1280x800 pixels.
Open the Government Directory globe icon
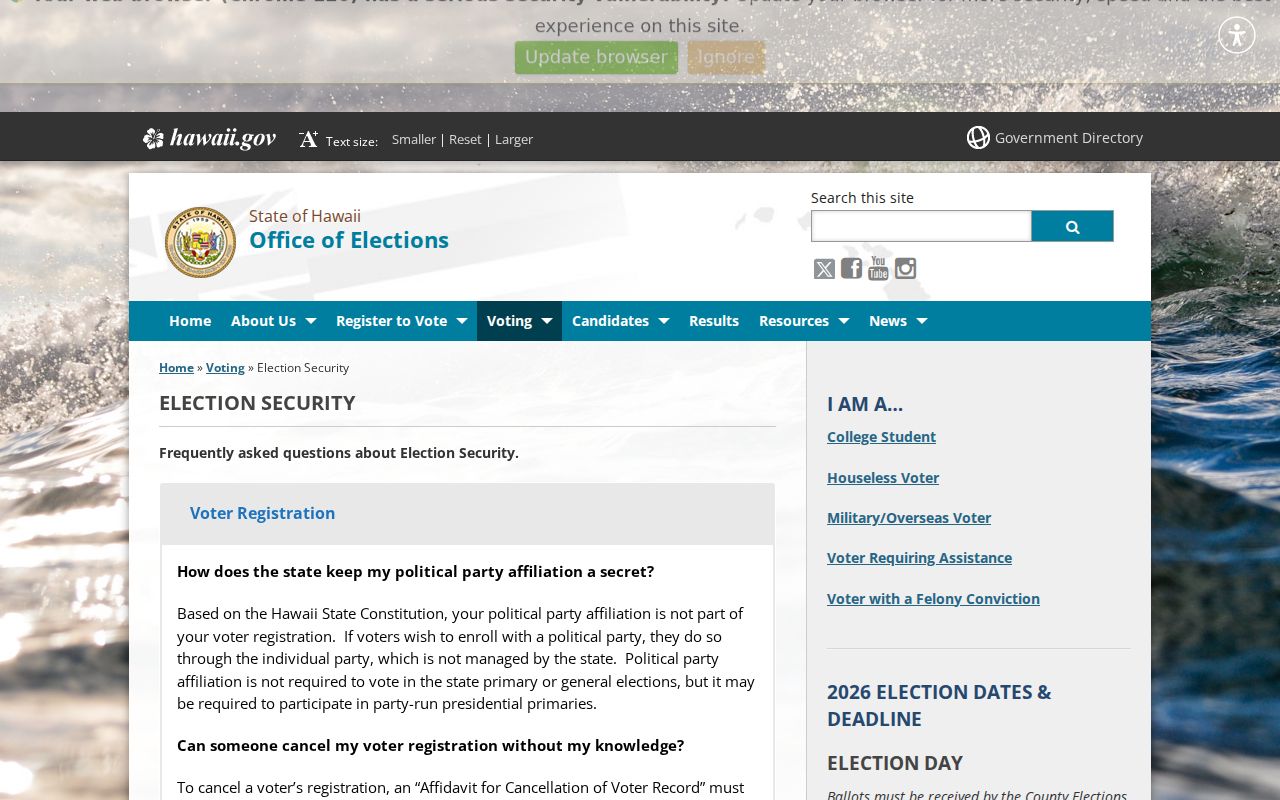pos(978,138)
